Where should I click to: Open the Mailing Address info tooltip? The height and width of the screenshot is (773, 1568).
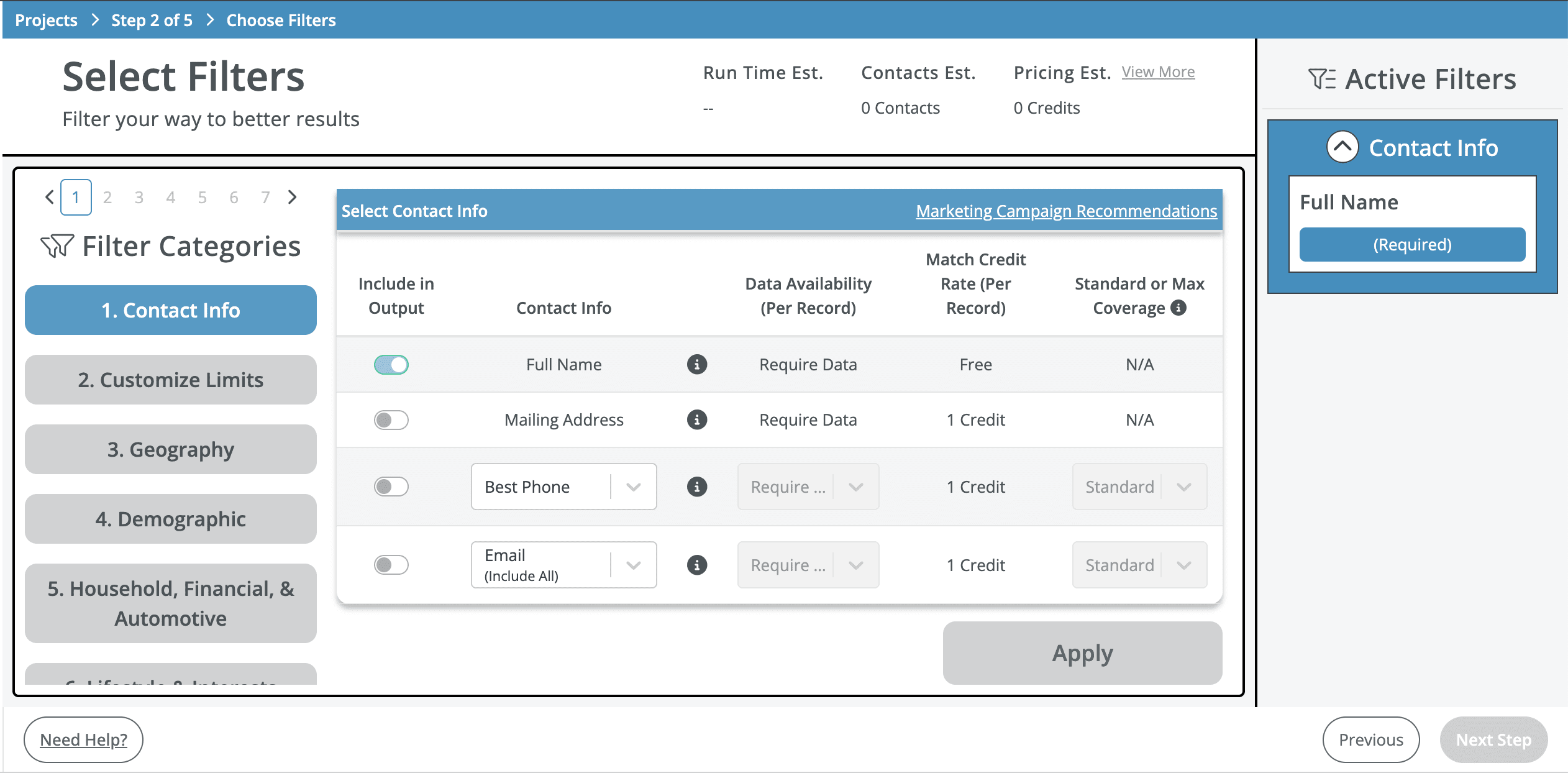point(697,419)
